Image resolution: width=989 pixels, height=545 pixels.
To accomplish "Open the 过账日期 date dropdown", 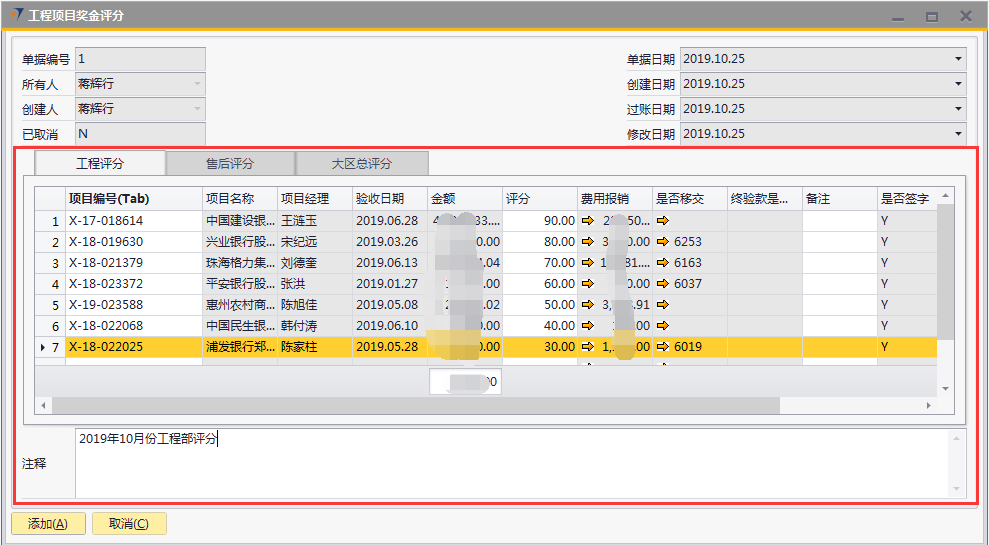I will 957,110.
